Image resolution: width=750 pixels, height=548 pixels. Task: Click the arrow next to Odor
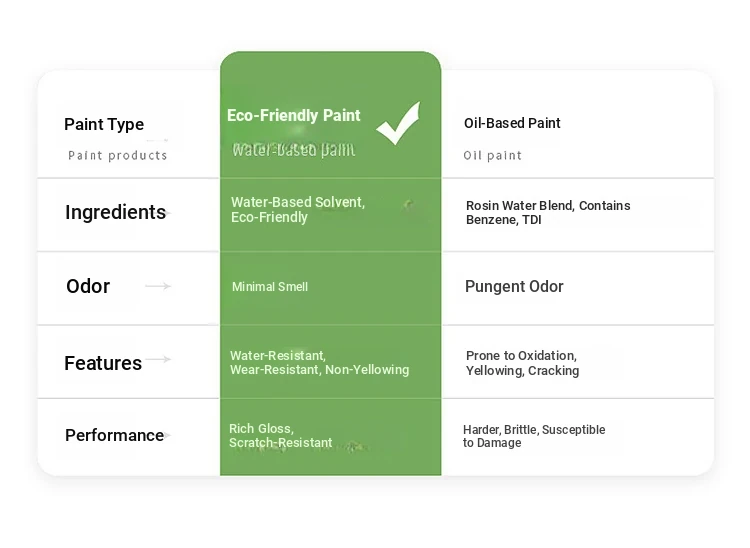point(158,286)
